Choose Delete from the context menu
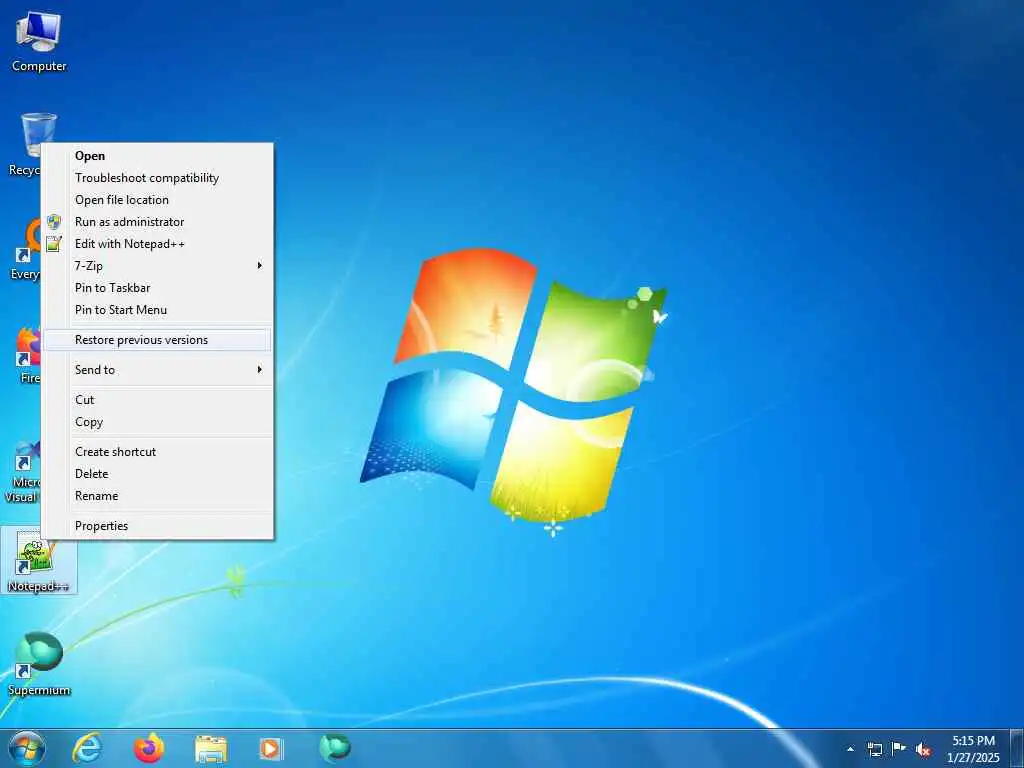 pos(157,473)
